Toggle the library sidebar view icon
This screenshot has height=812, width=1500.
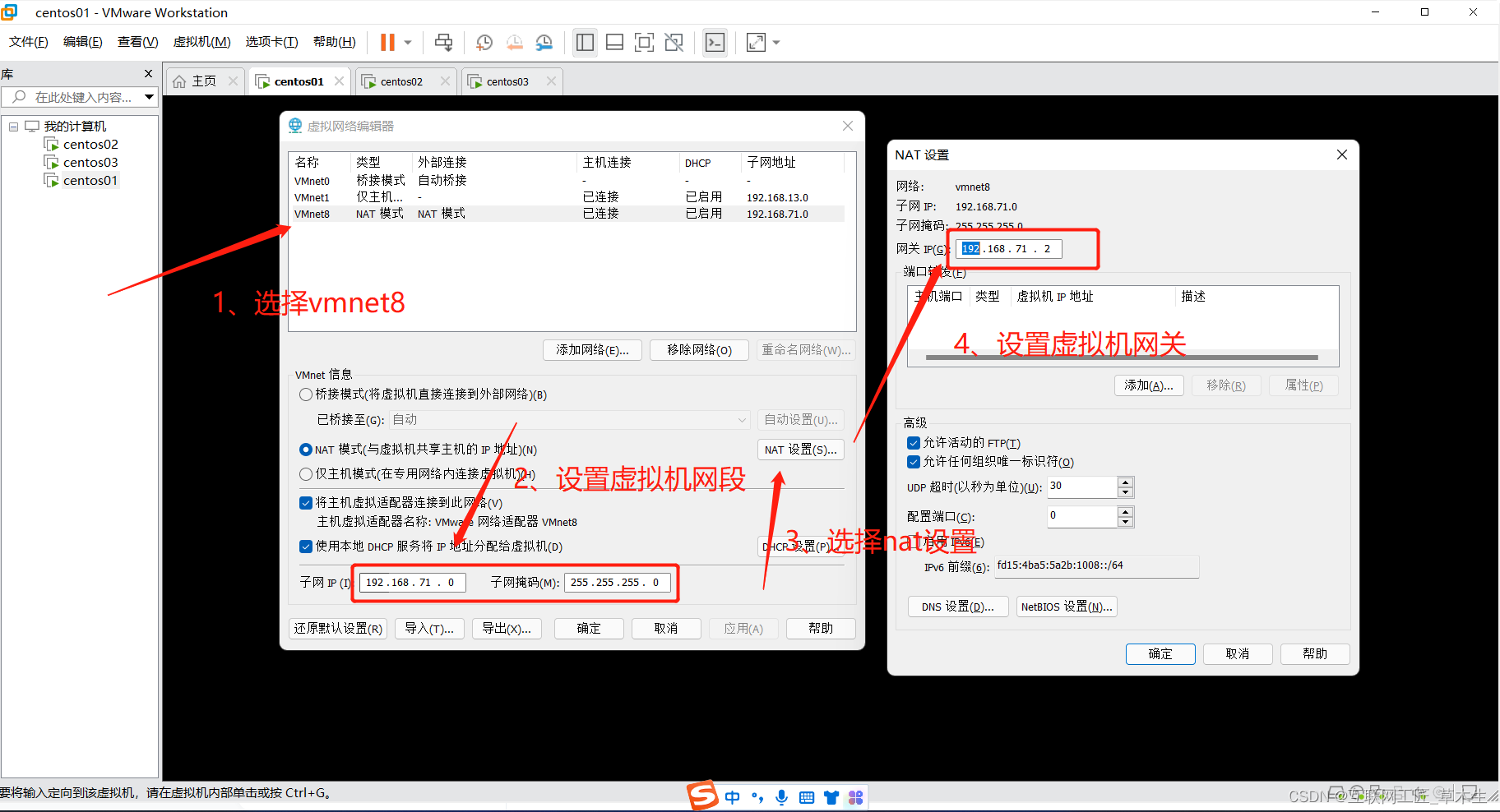586,42
